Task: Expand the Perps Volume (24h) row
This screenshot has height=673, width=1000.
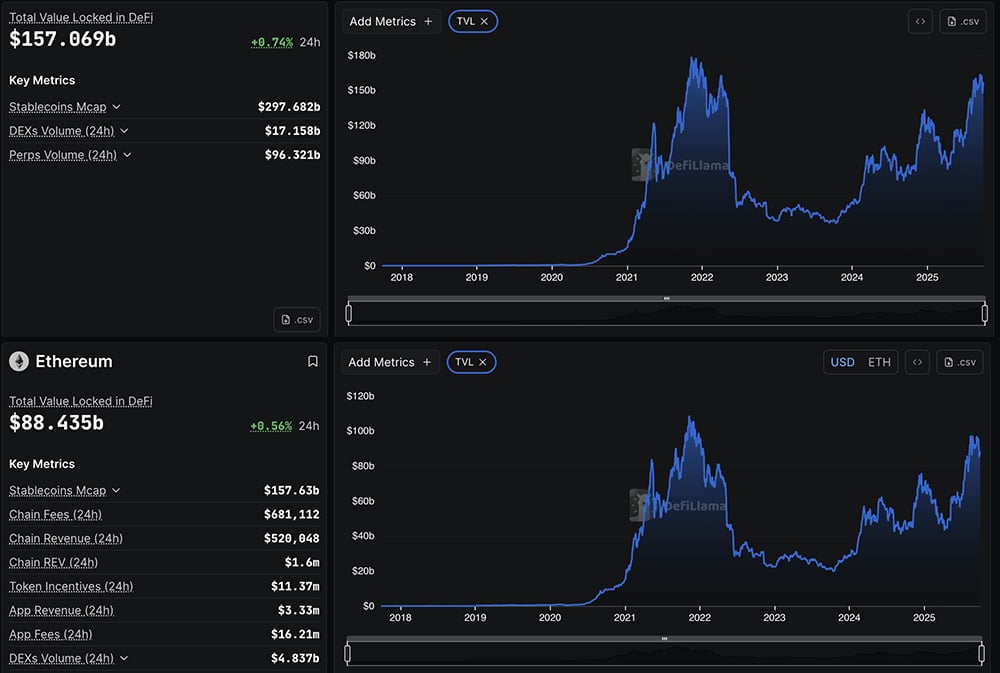Action: click(x=127, y=155)
